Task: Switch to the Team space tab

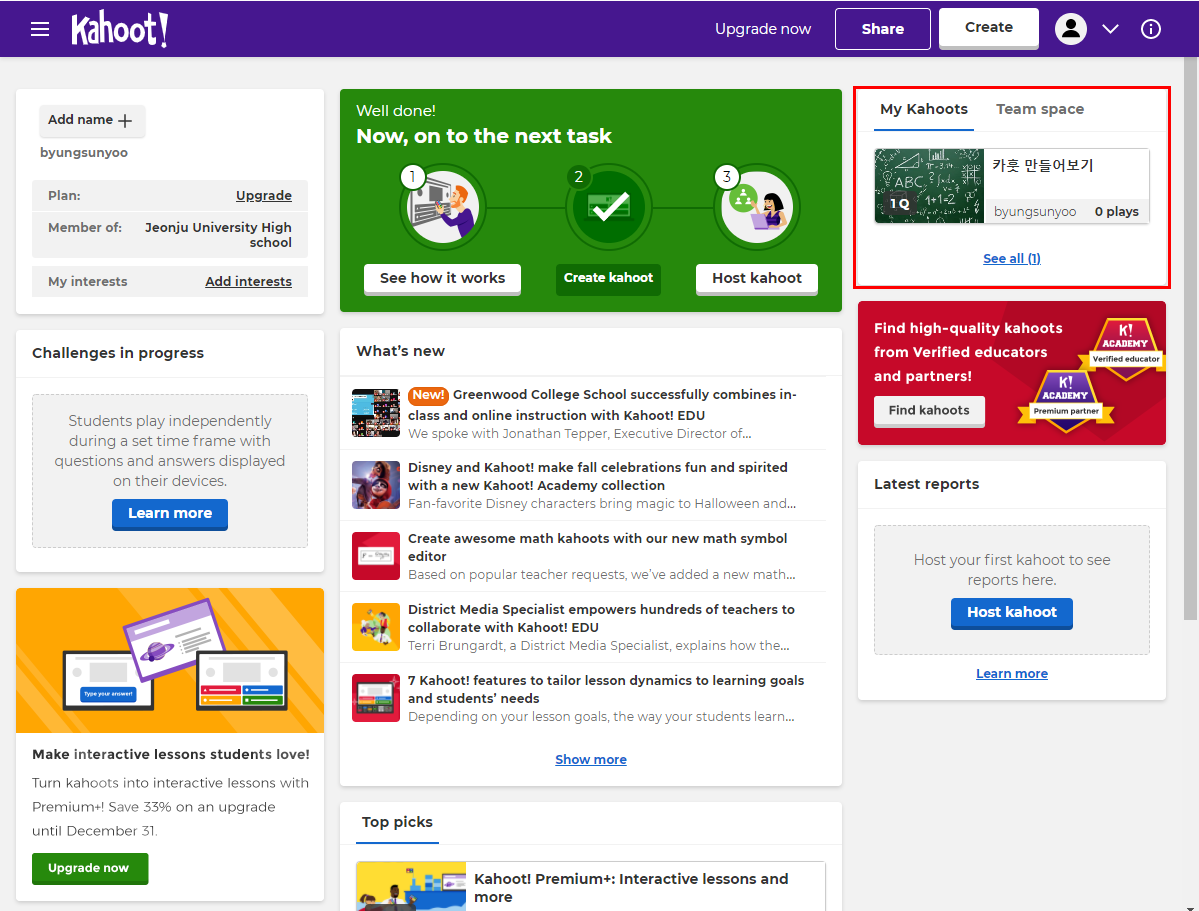Action: [1040, 109]
